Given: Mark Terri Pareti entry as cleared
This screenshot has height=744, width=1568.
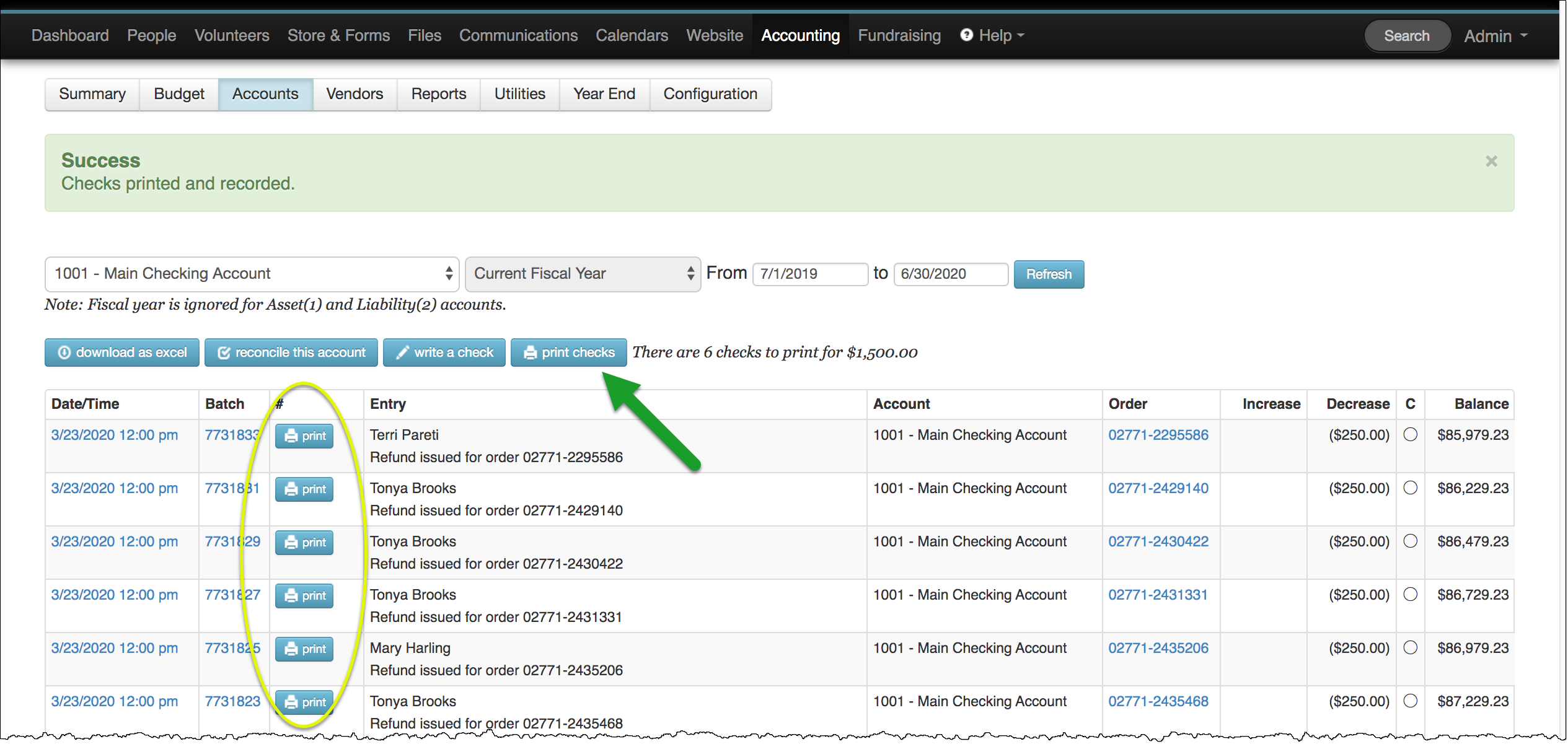Looking at the screenshot, I should coord(1410,435).
